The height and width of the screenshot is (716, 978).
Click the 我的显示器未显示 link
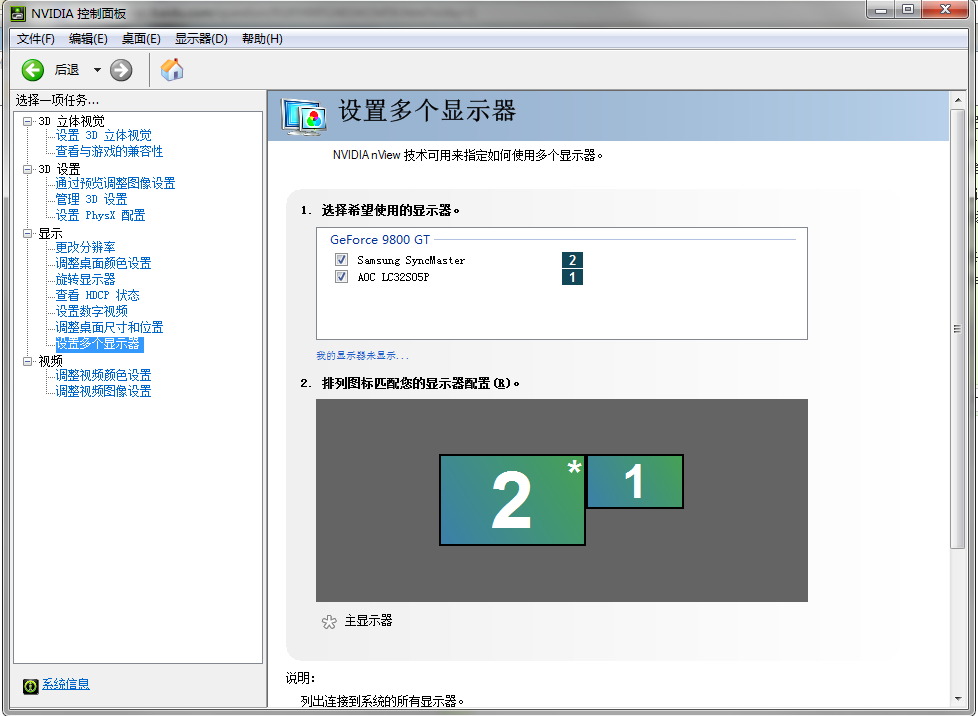pos(362,356)
